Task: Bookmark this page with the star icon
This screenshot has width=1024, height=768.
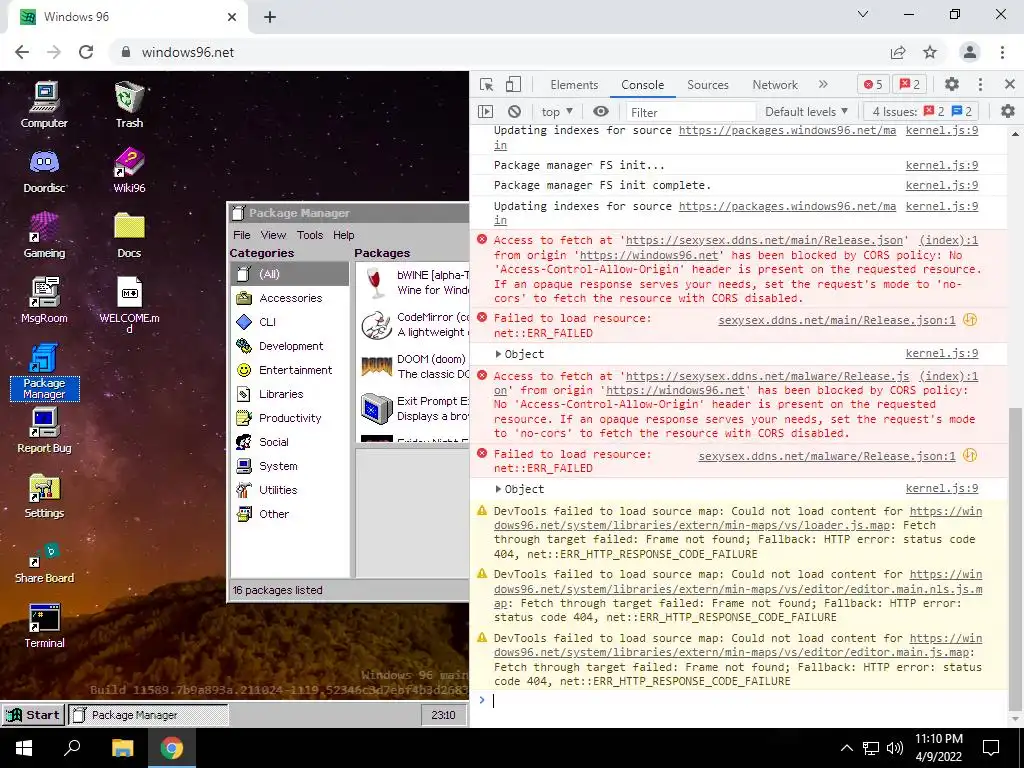Action: [930, 52]
